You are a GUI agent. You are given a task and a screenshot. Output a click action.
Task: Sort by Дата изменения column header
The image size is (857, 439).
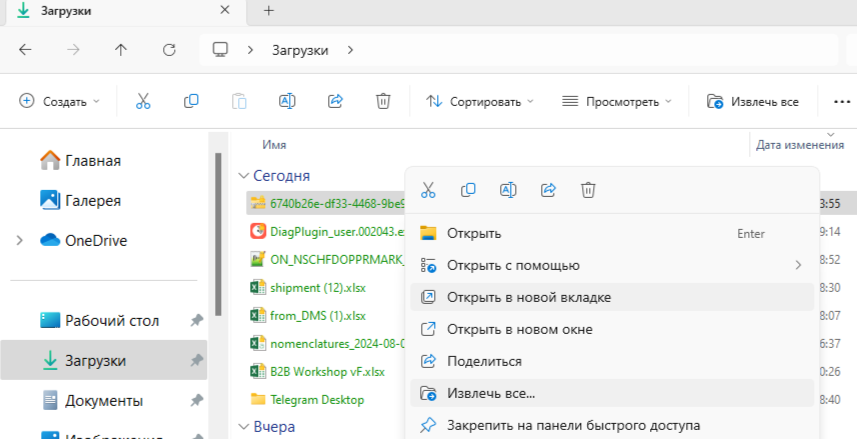pos(800,145)
